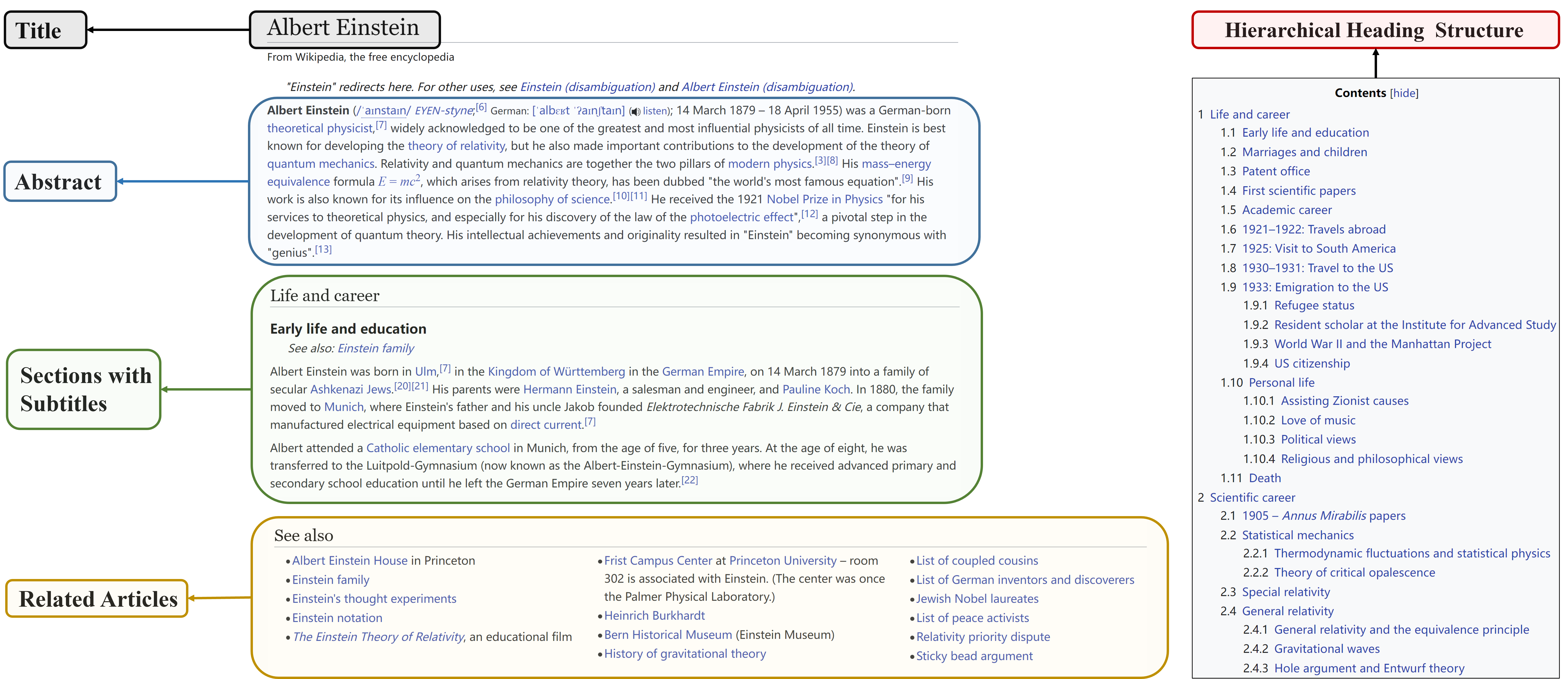This screenshot has height=679, width=1568.
Task: Open "Princeton University" link
Action: tap(783, 561)
